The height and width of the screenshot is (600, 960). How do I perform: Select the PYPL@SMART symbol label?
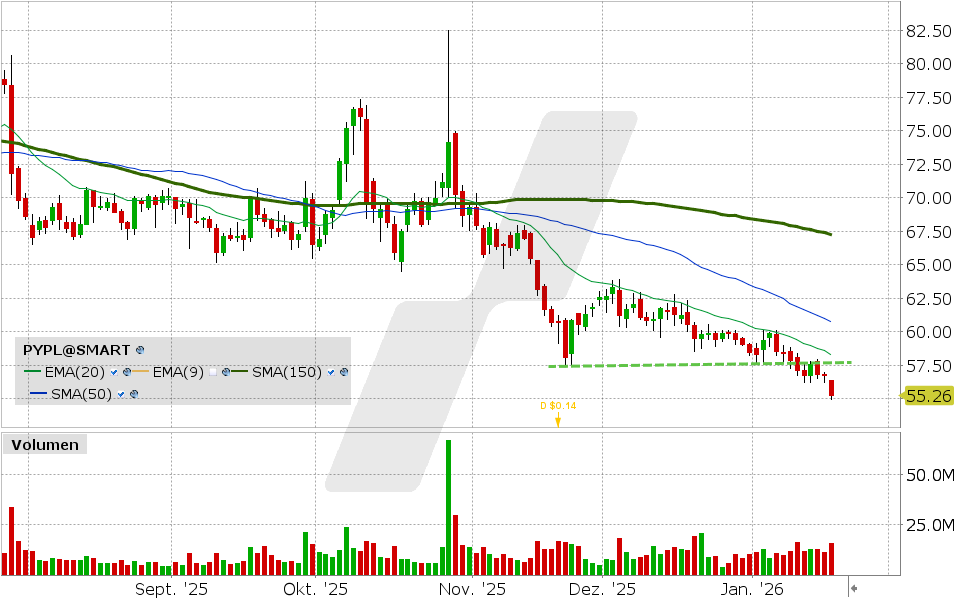75,348
